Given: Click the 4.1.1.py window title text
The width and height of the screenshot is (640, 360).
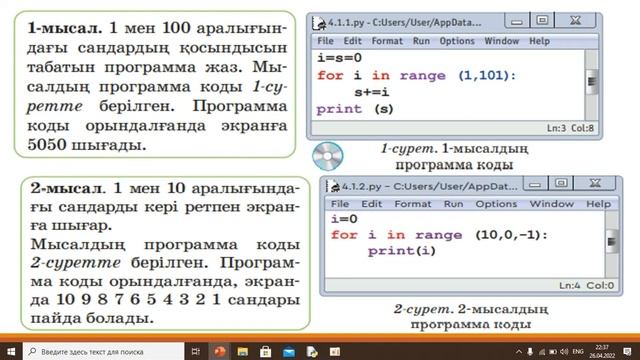Looking at the screenshot, I should [x=404, y=22].
